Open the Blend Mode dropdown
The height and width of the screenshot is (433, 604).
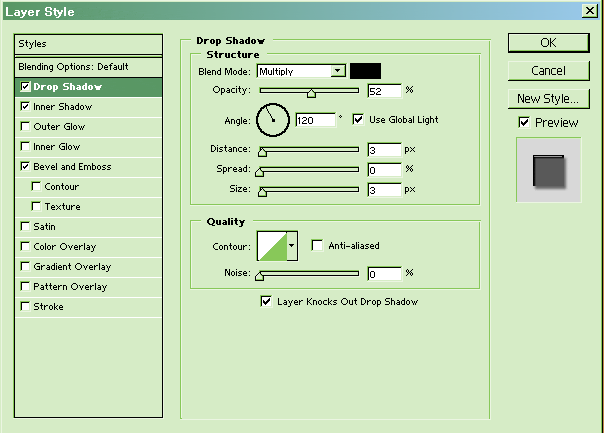point(338,71)
